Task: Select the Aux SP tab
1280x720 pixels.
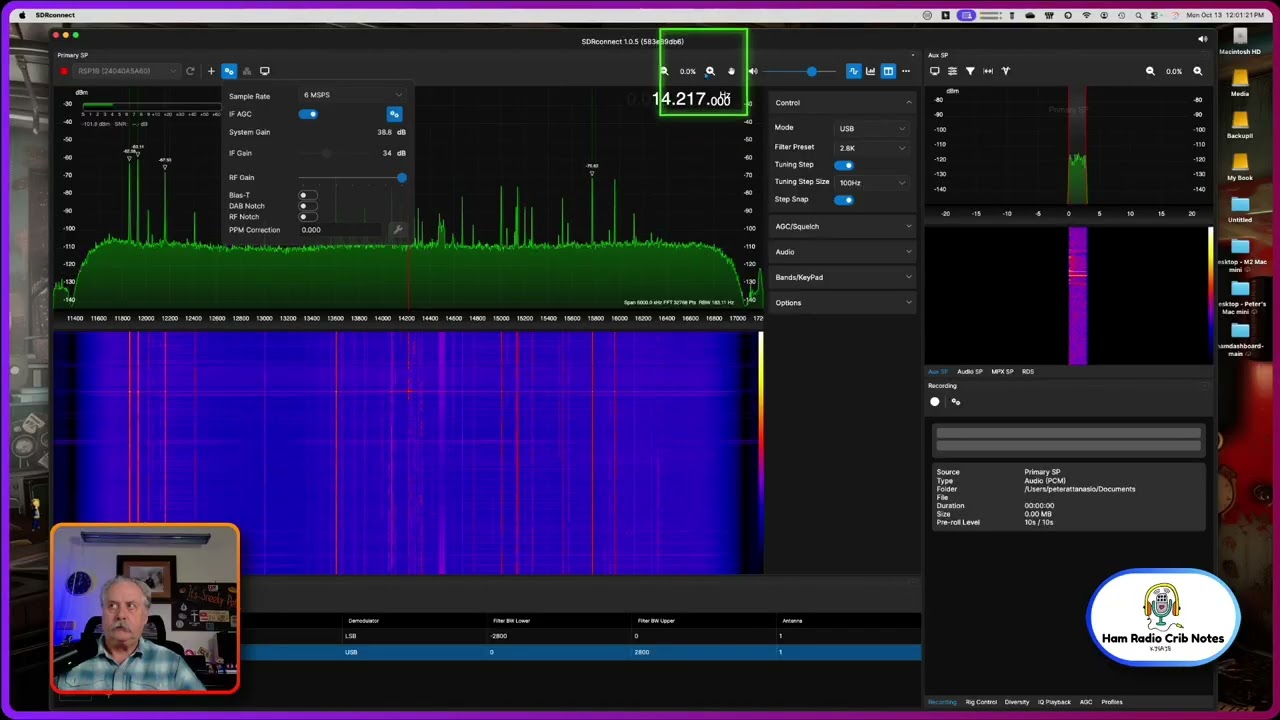Action: (938, 372)
